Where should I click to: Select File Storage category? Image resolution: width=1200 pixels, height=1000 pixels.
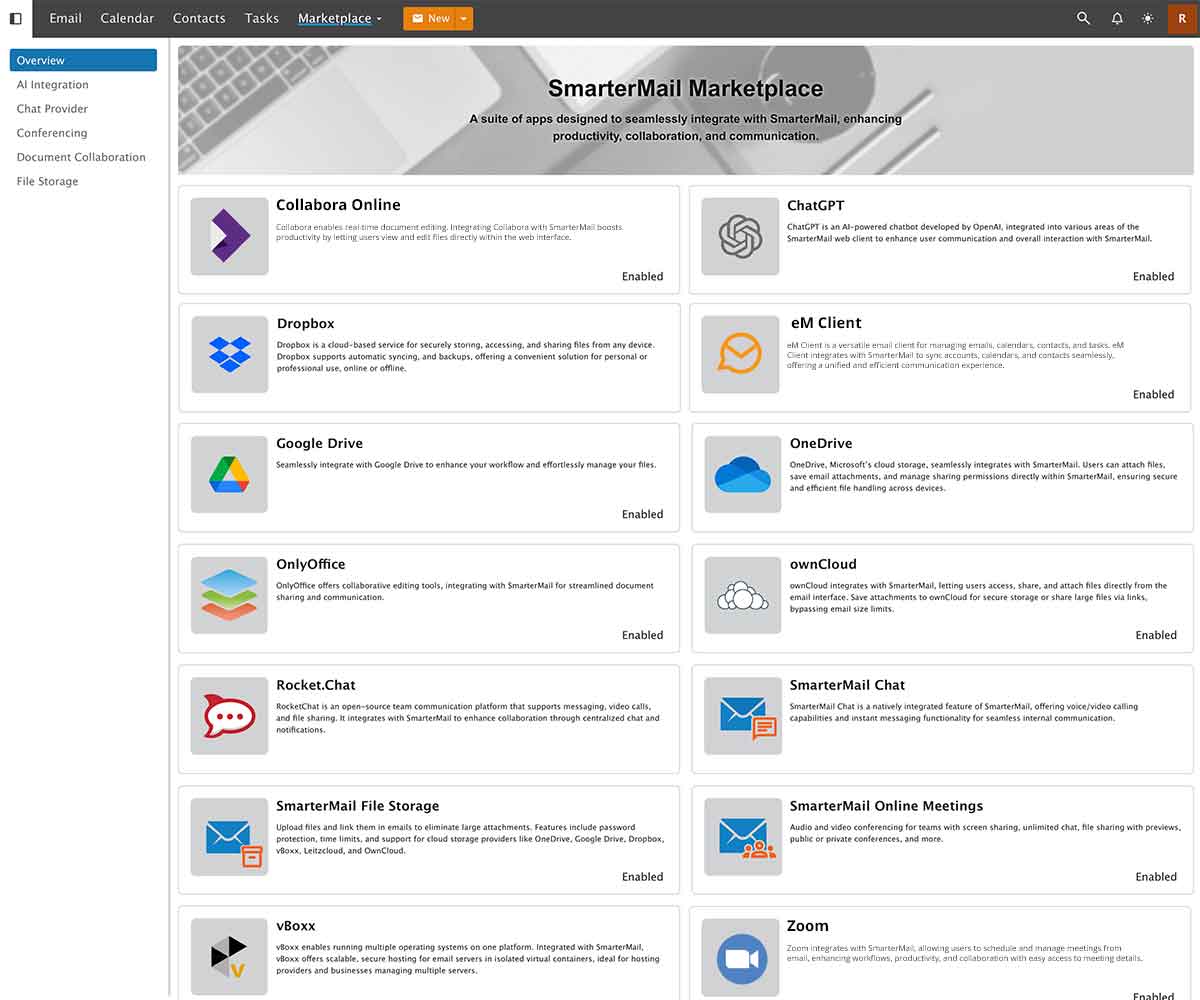click(x=47, y=181)
